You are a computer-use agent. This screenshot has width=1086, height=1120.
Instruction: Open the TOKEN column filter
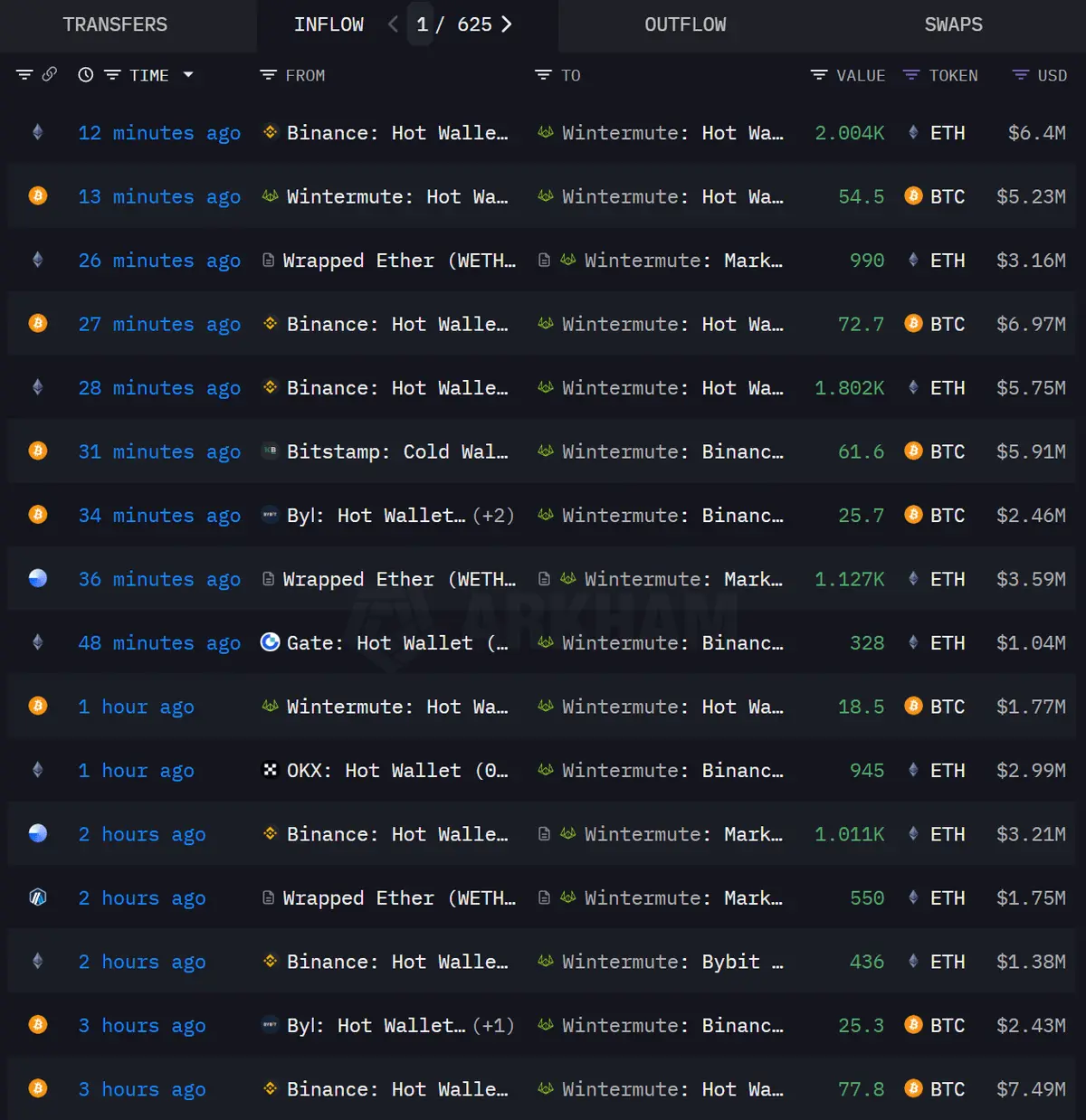pyautogui.click(x=911, y=75)
